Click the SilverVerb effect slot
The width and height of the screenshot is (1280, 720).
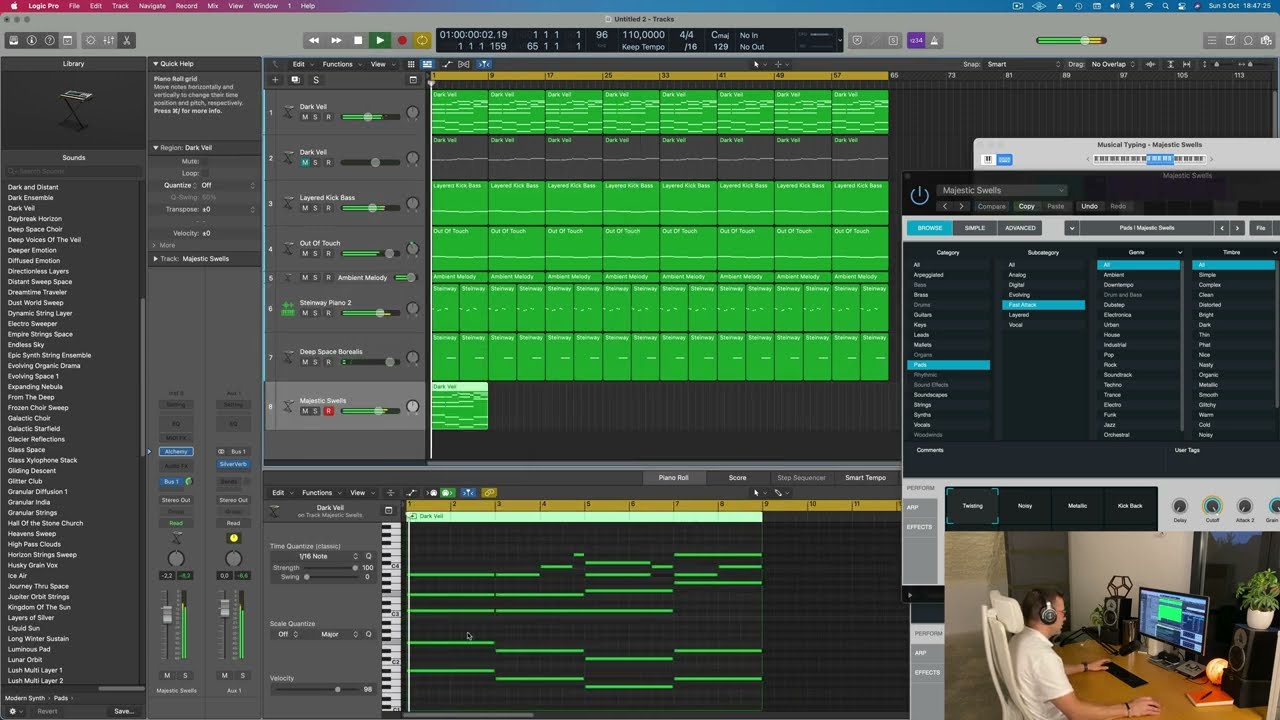233,464
